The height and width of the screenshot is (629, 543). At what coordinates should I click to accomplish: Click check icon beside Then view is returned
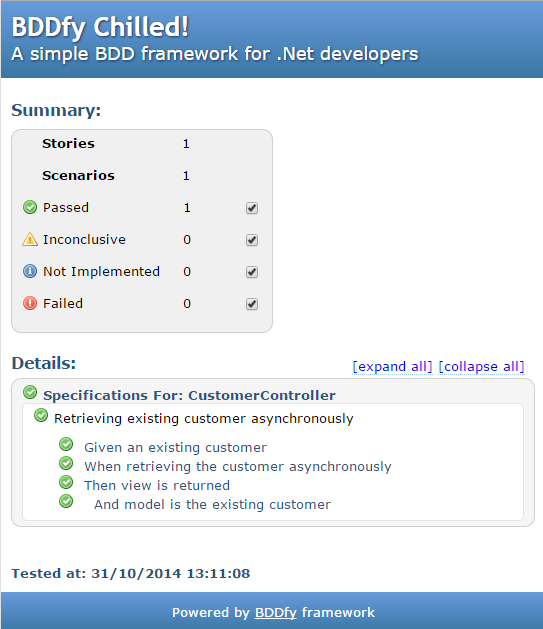tap(66, 482)
